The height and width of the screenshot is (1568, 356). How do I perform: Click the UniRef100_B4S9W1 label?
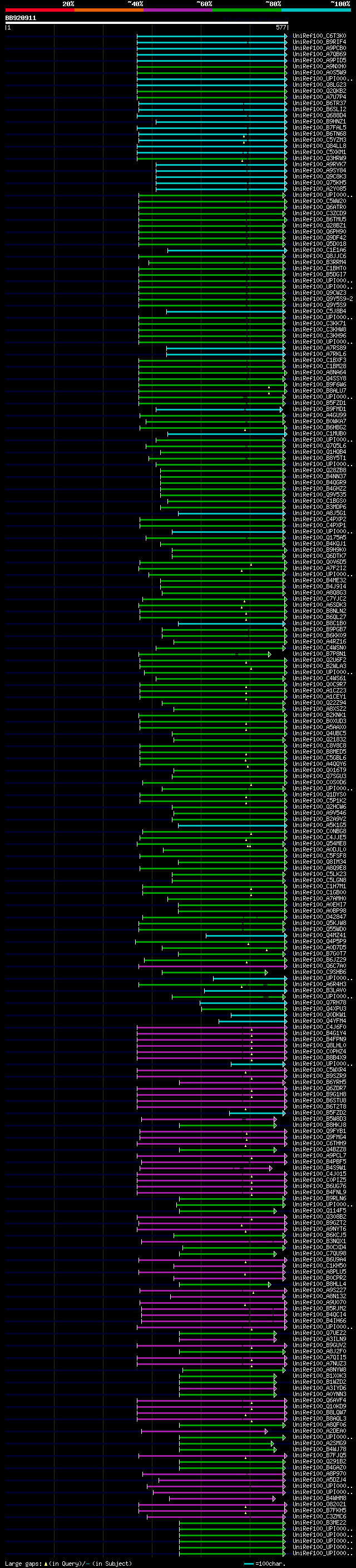pos(319,1168)
